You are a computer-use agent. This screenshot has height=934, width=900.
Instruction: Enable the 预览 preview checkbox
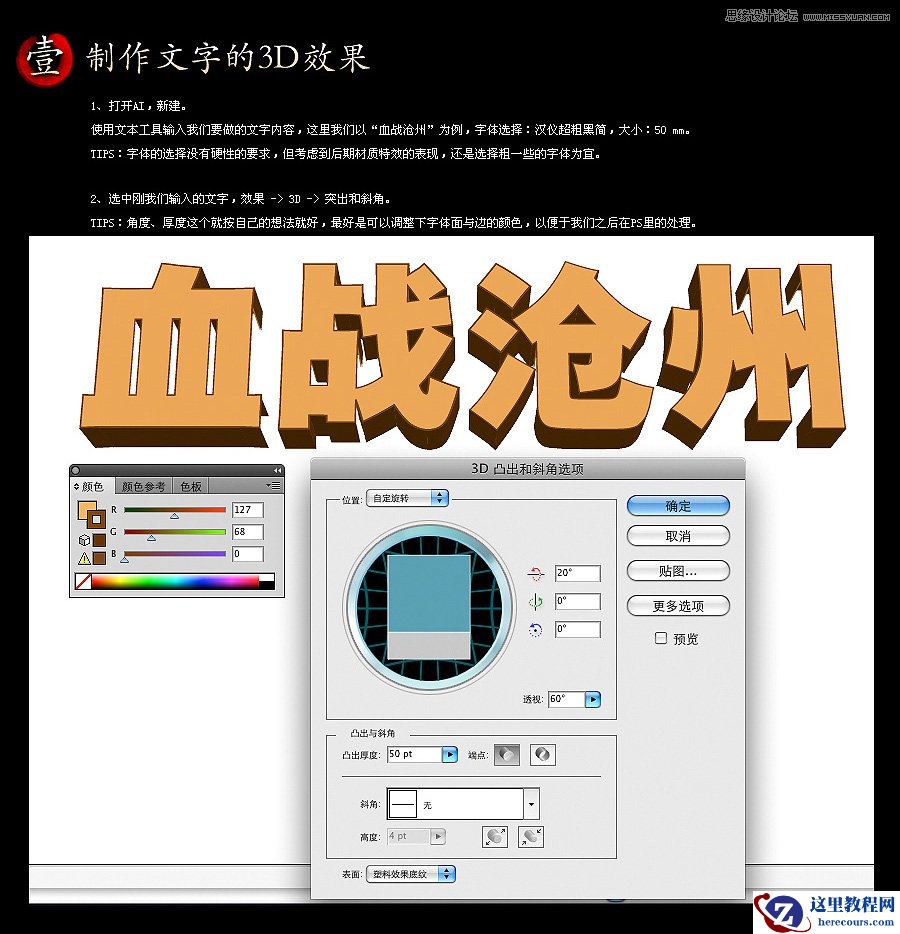pos(660,640)
